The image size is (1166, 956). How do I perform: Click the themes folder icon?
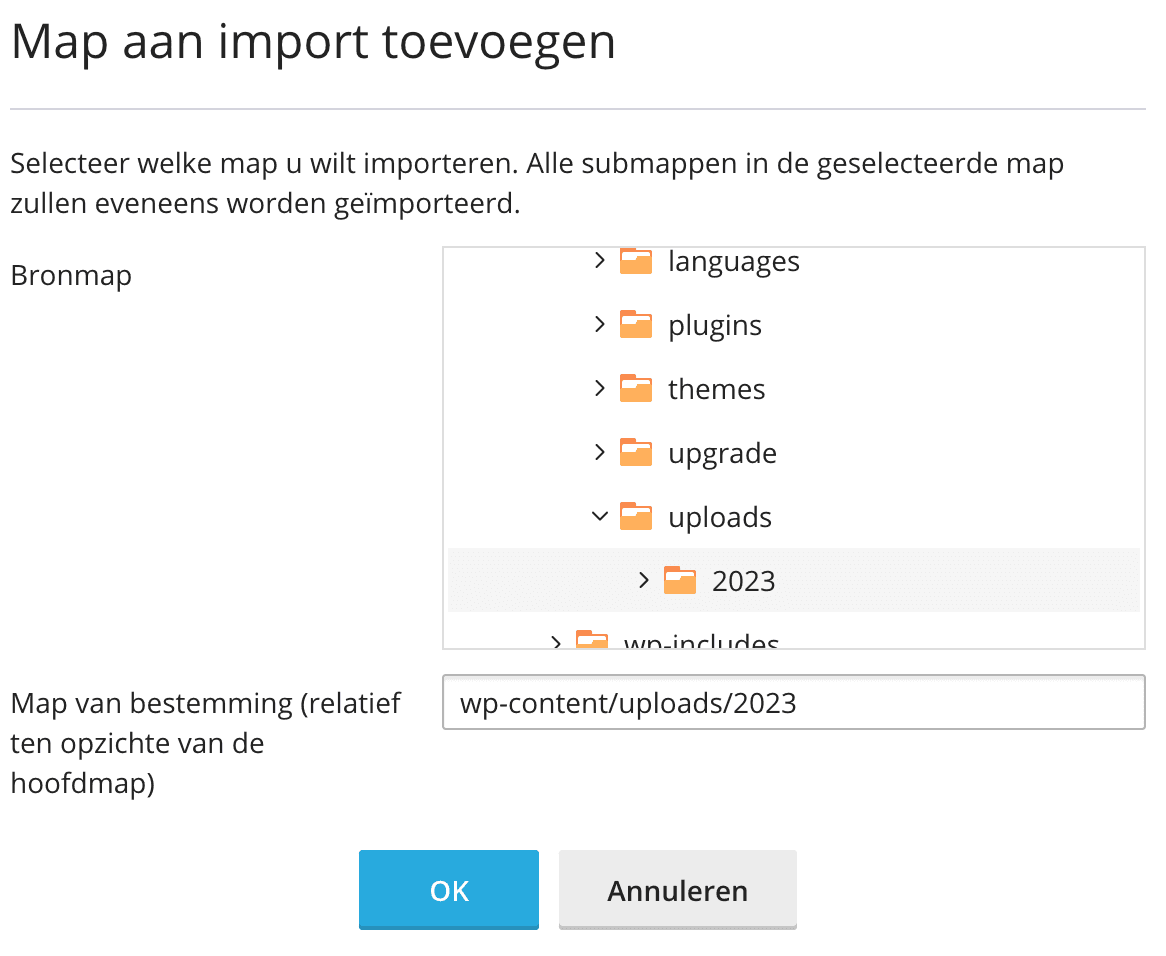pyautogui.click(x=636, y=389)
